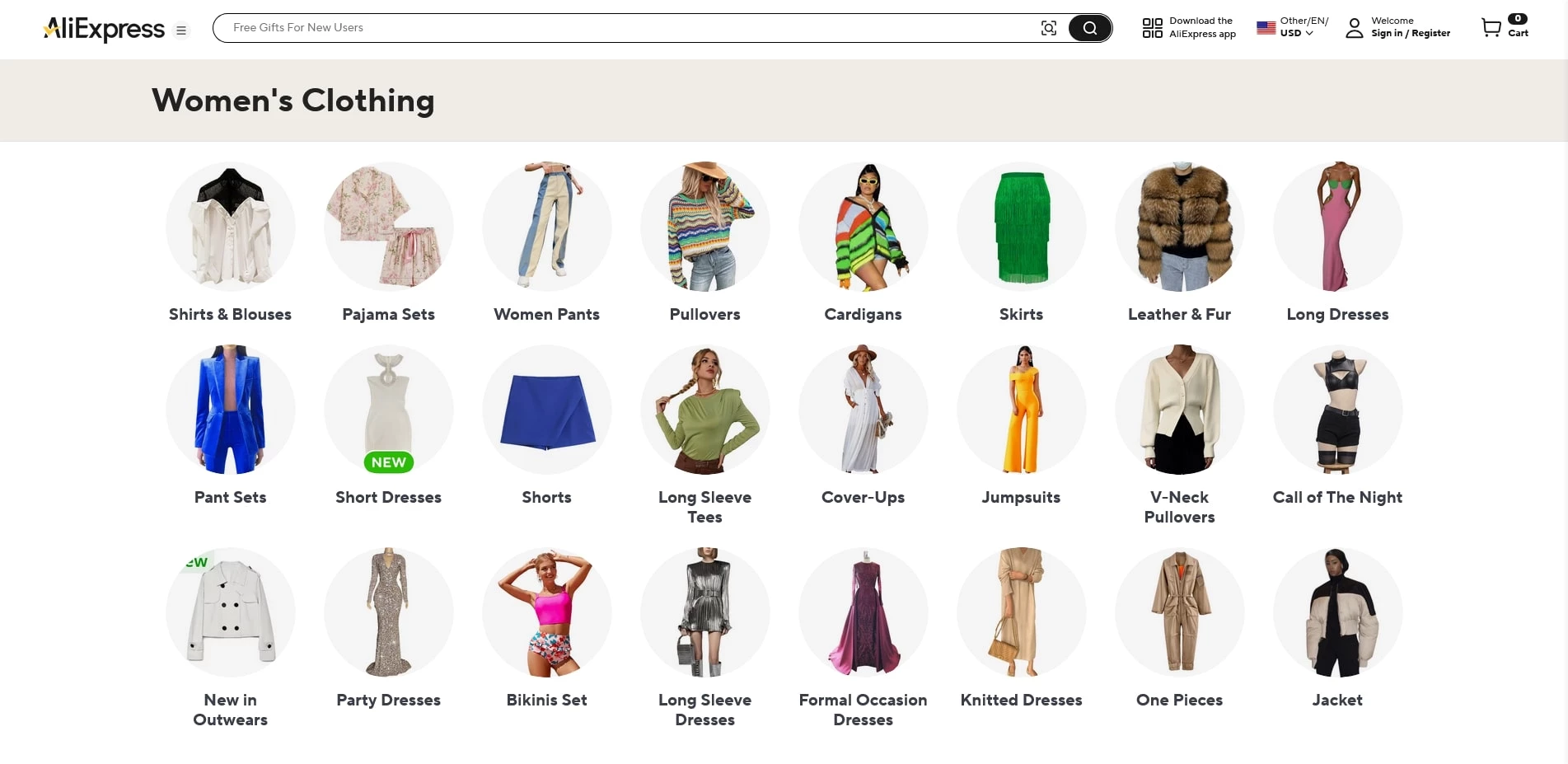Select the Pajama Sets category image

(388, 227)
